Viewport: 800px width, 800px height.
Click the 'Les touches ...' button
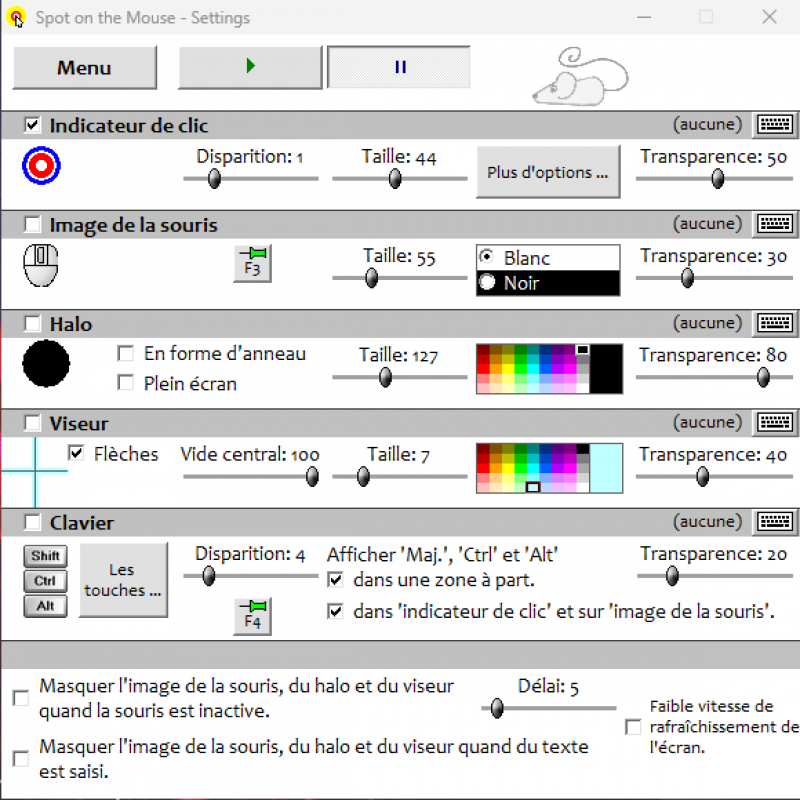[x=122, y=580]
